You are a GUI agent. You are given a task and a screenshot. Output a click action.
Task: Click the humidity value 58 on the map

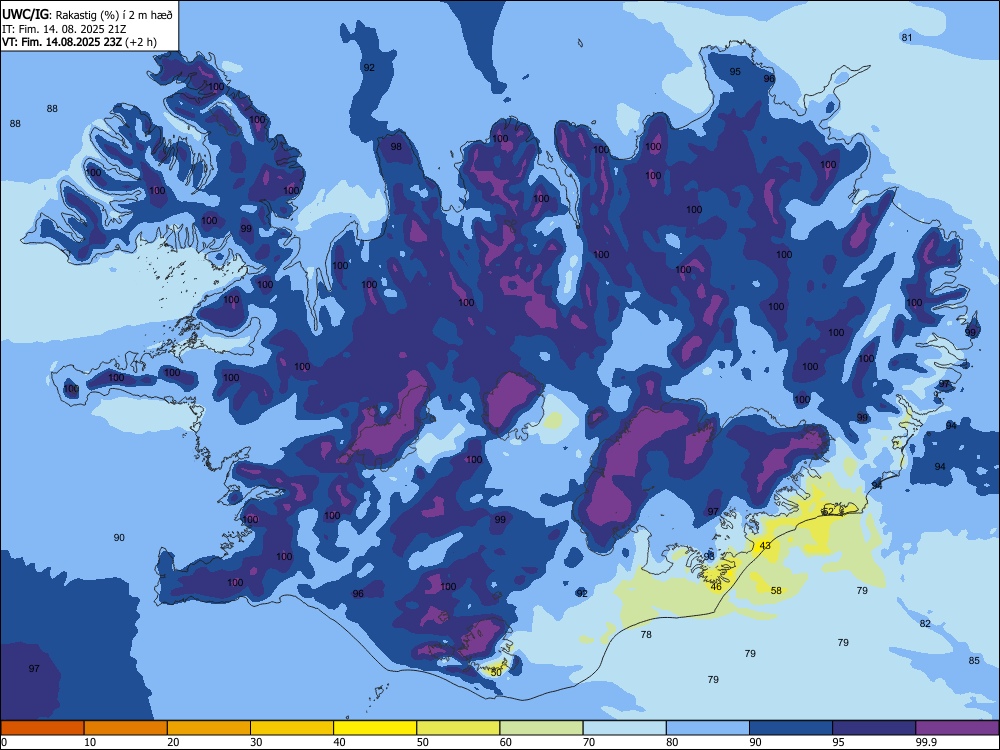click(776, 591)
